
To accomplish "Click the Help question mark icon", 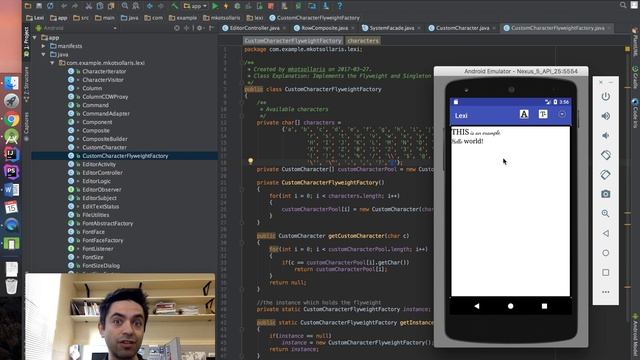I will [x=340, y=6].
